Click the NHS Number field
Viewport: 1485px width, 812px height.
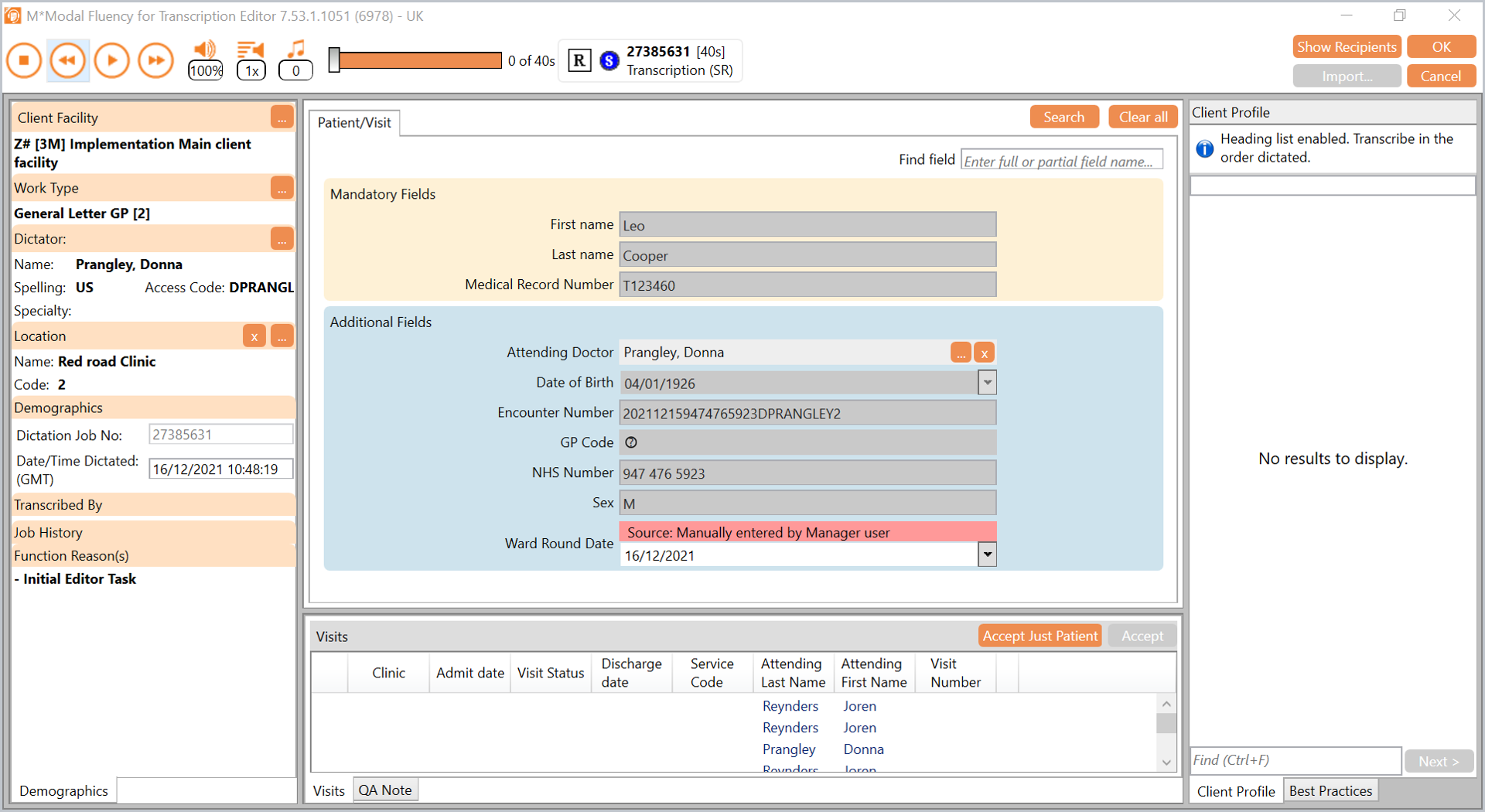(x=807, y=473)
